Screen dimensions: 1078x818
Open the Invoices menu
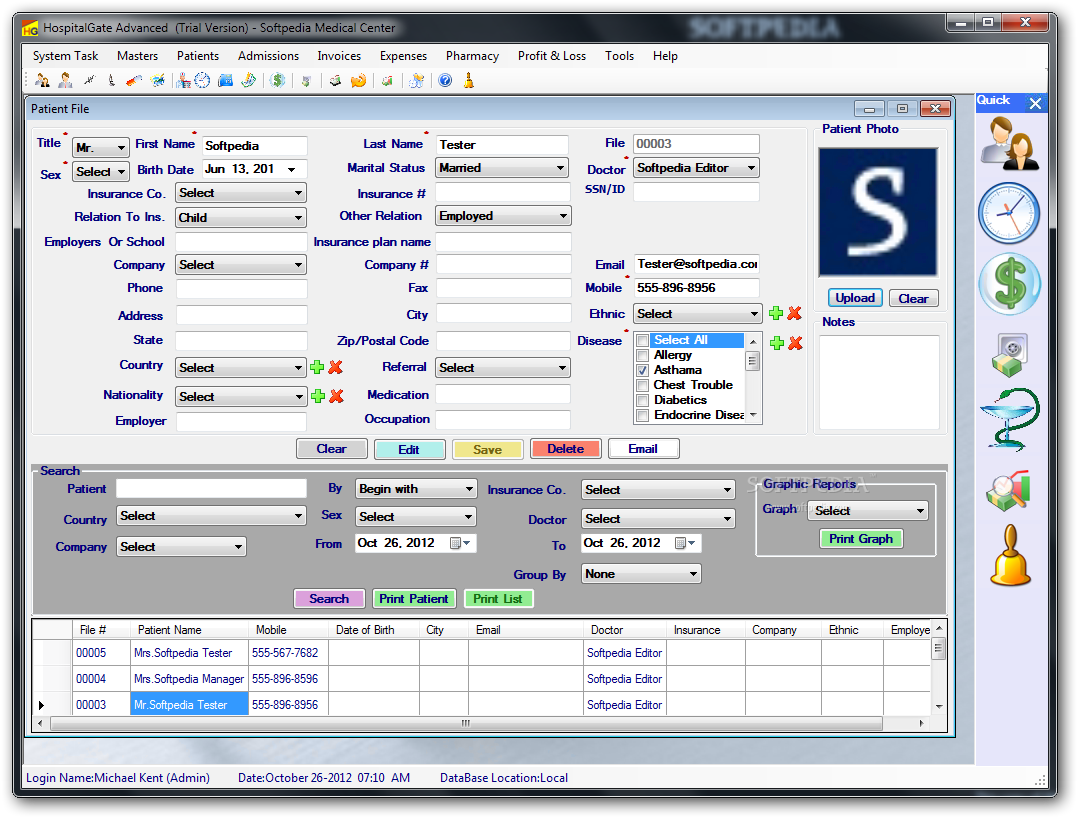(339, 56)
